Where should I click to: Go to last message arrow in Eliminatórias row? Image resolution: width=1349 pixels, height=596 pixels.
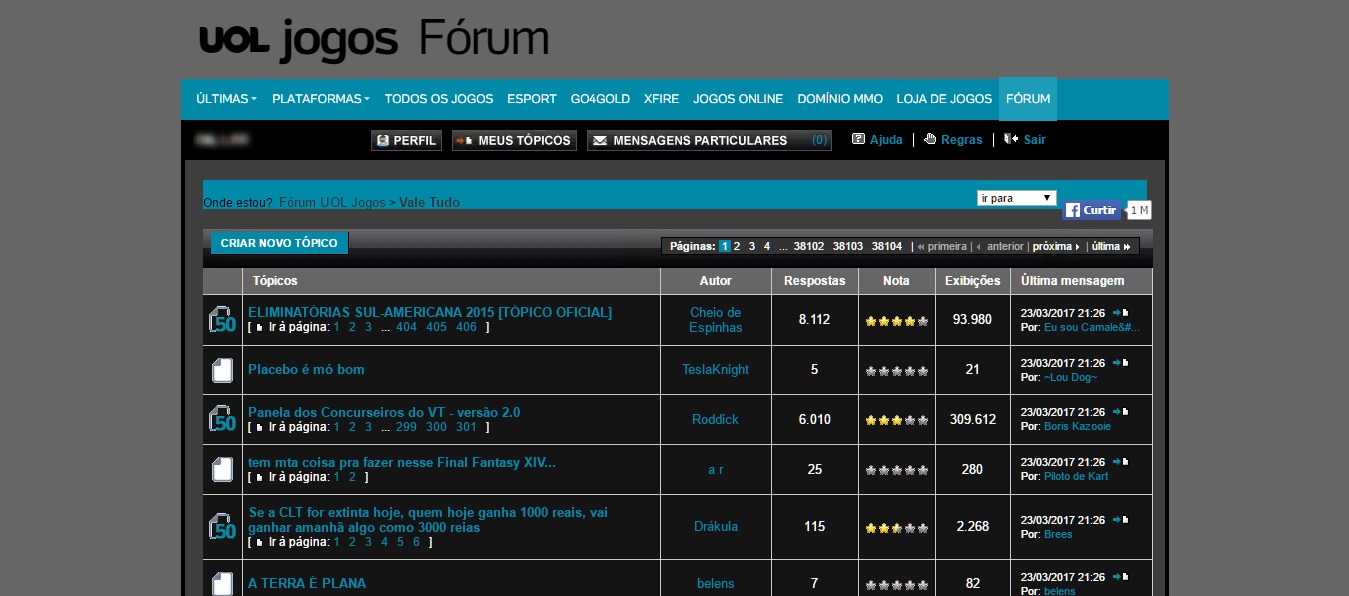tap(1120, 313)
